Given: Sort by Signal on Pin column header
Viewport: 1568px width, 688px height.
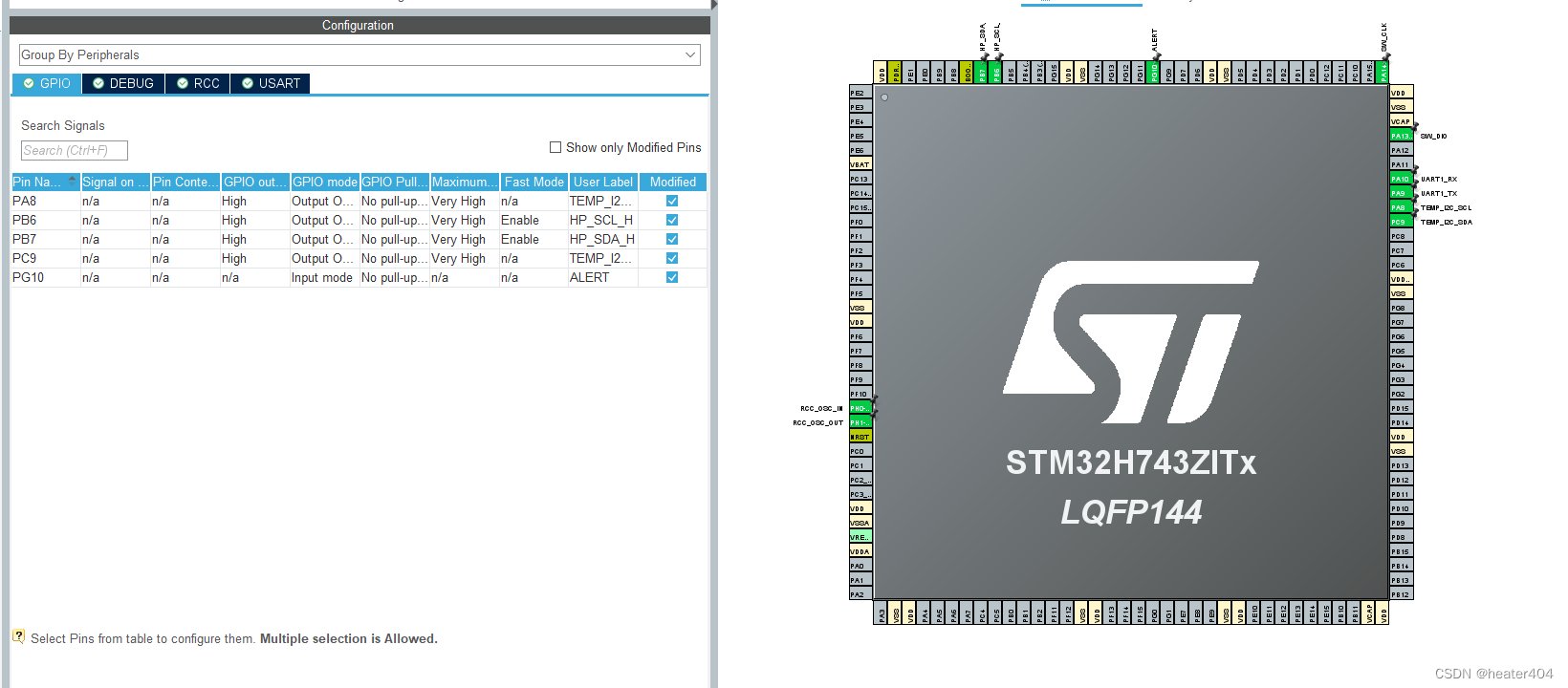Looking at the screenshot, I should (115, 182).
